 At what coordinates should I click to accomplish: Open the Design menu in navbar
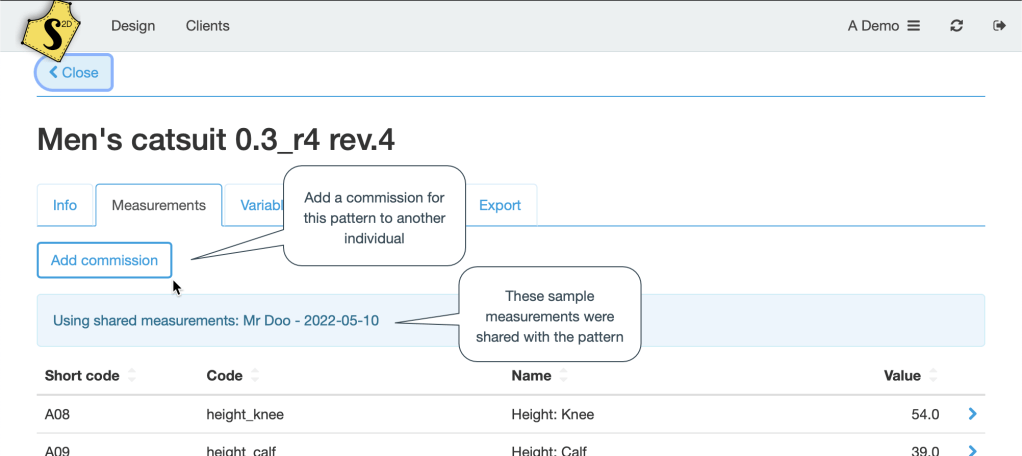tap(133, 26)
